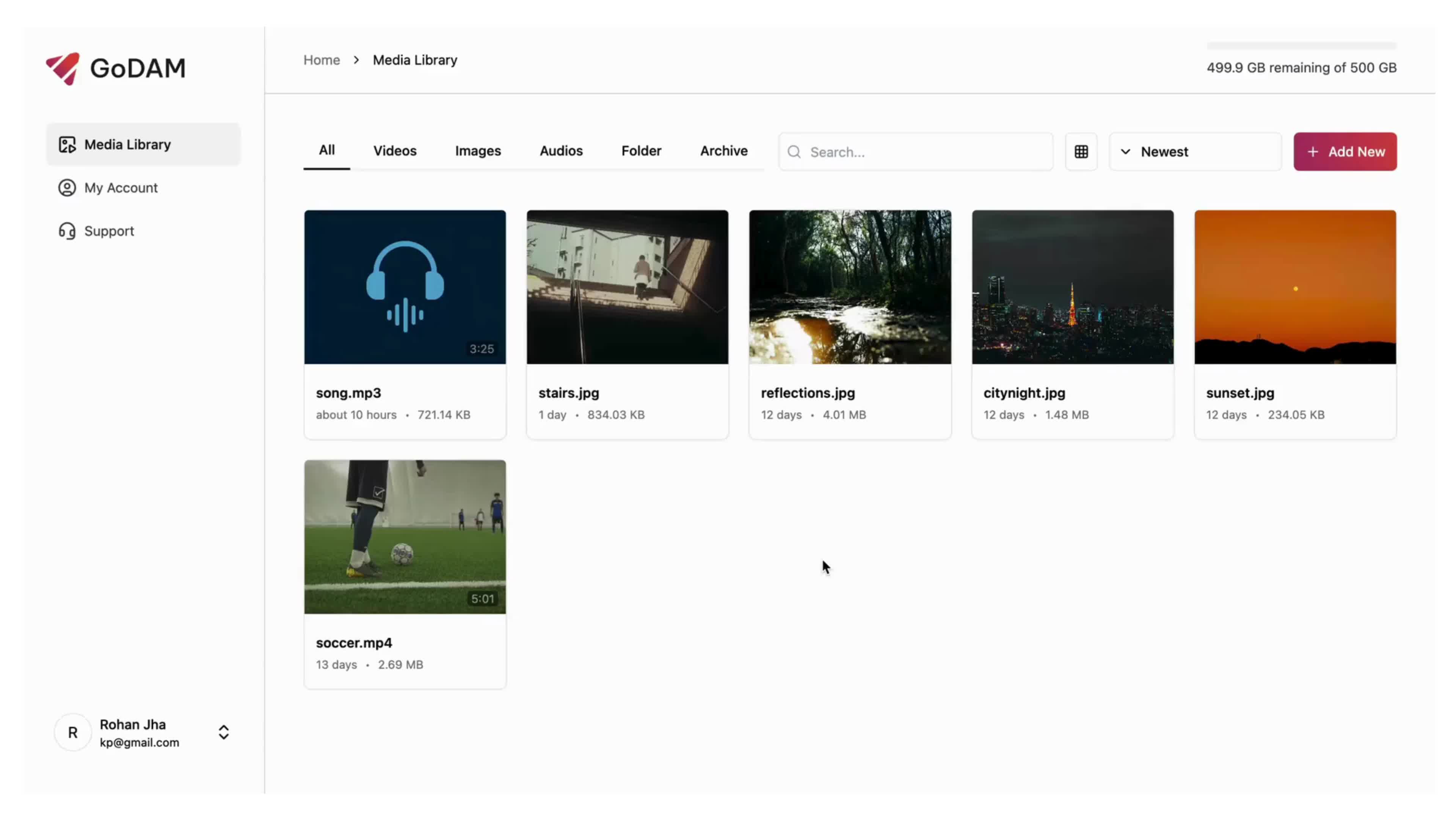Image resolution: width=1456 pixels, height=819 pixels.
Task: Go to the Home breadcrumb link
Action: (322, 60)
